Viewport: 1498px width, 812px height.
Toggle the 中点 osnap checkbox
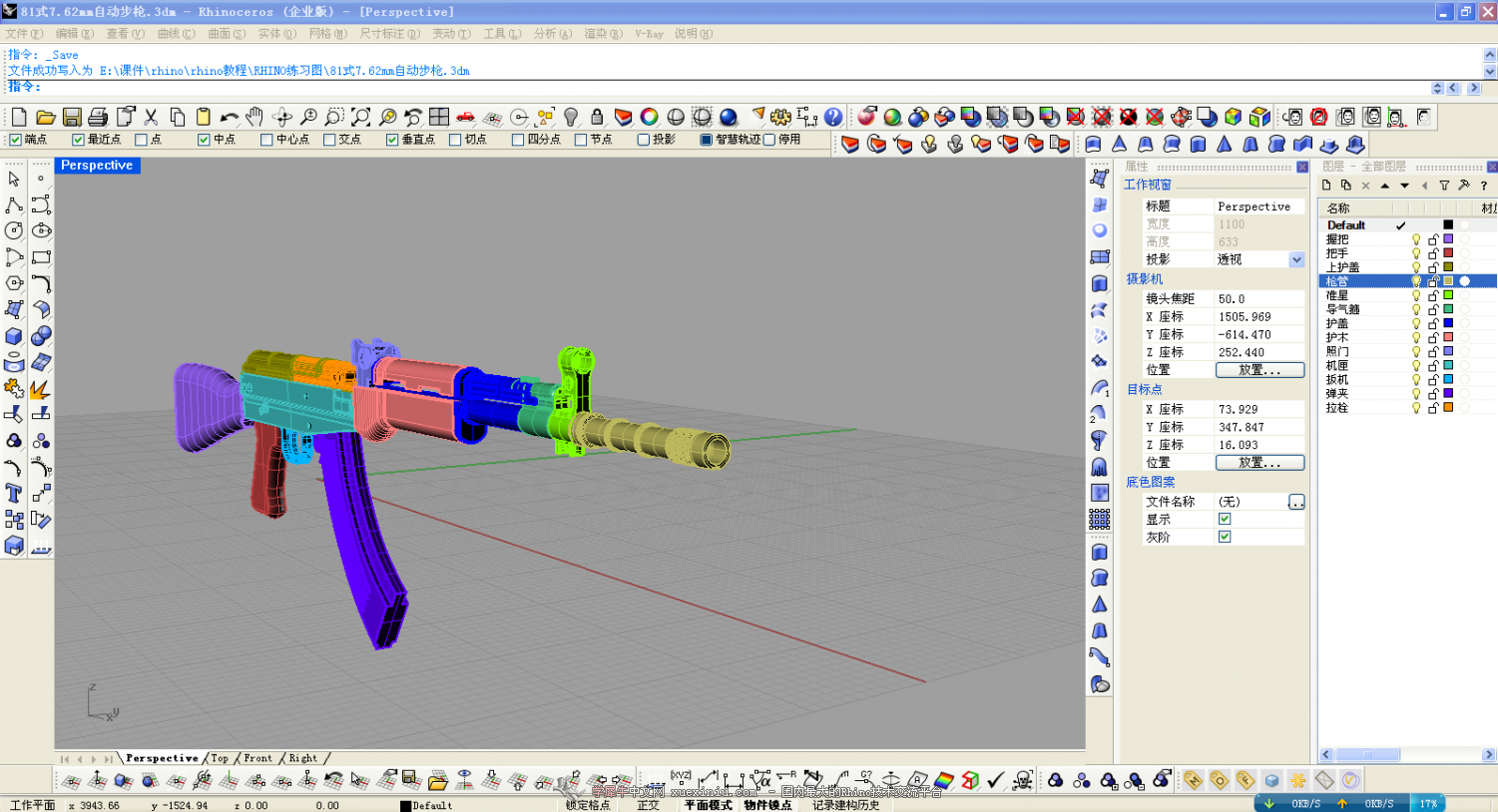(204, 140)
